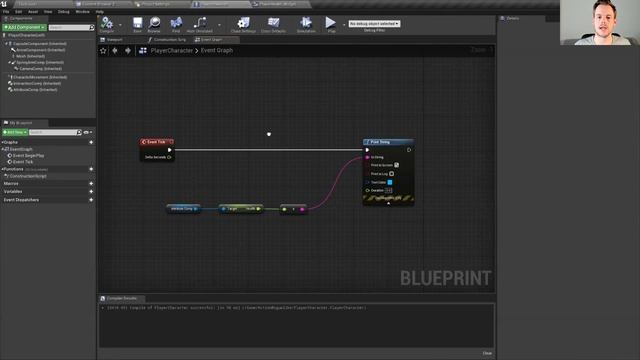Open Add New dropdown in My Blueprint
The width and height of the screenshot is (640, 360).
click(x=15, y=132)
